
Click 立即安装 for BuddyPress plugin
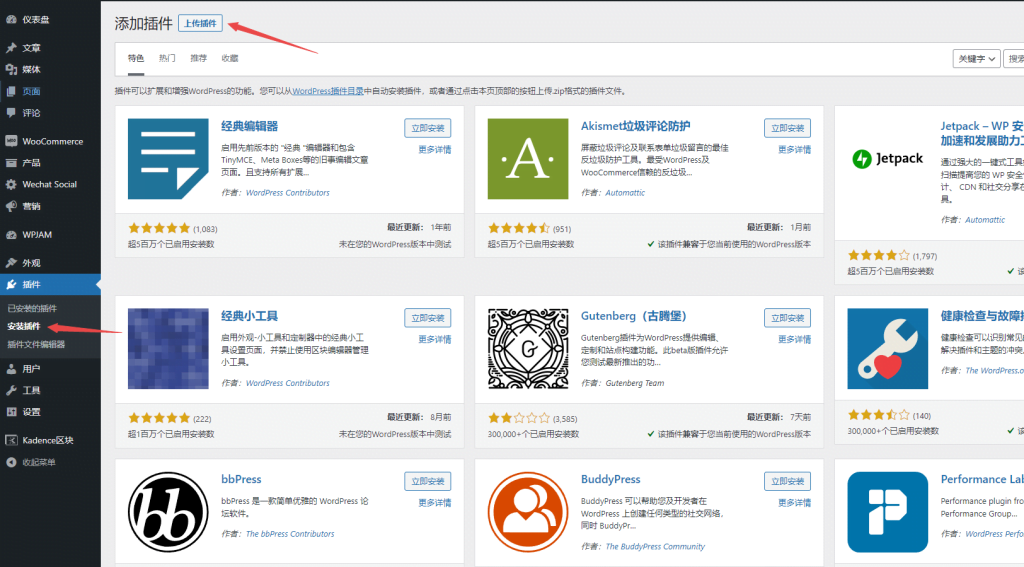pyautogui.click(x=788, y=481)
